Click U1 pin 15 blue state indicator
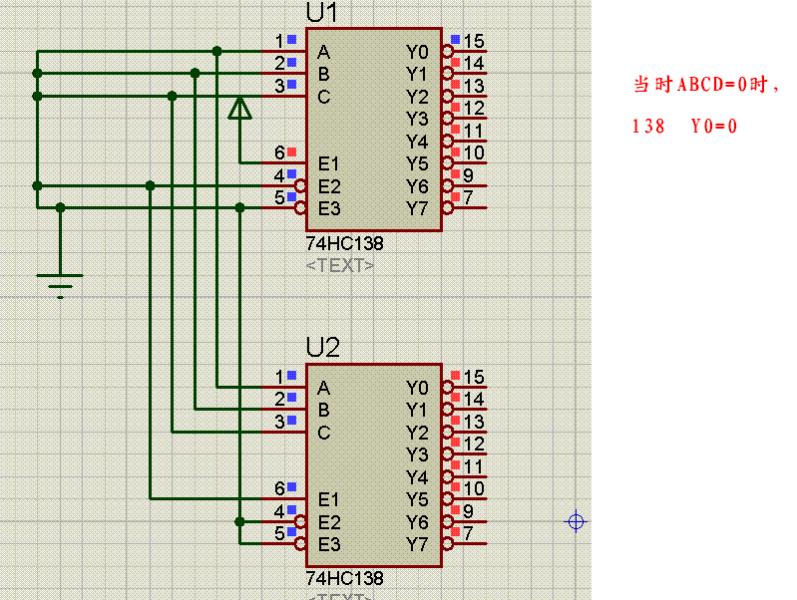 (455, 39)
